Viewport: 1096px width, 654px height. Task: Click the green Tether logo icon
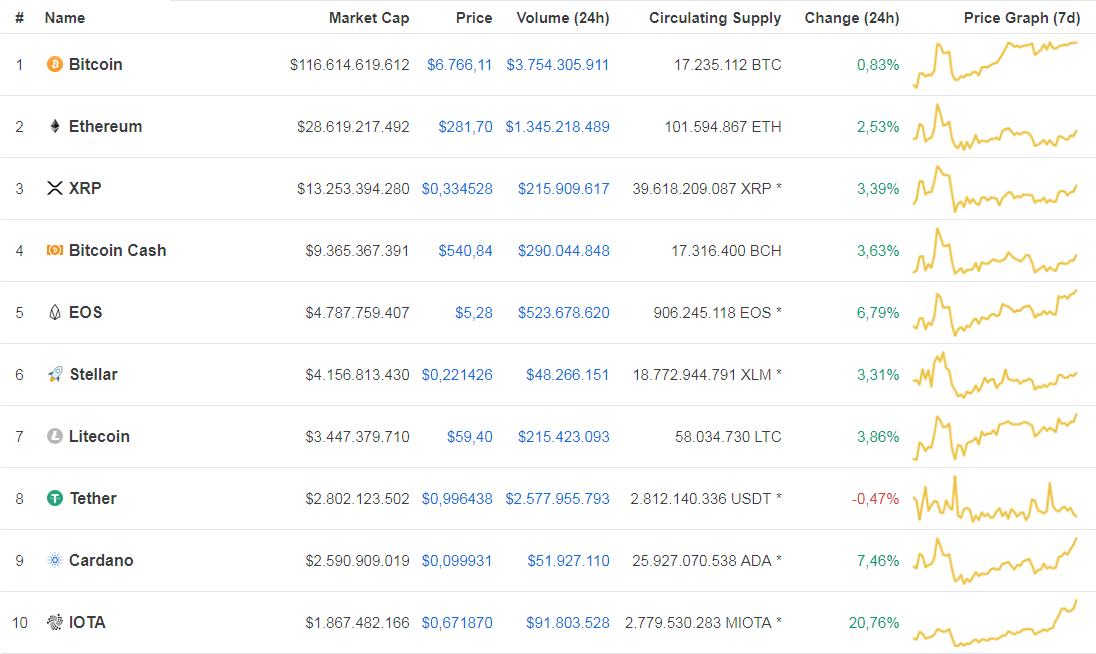(x=55, y=498)
